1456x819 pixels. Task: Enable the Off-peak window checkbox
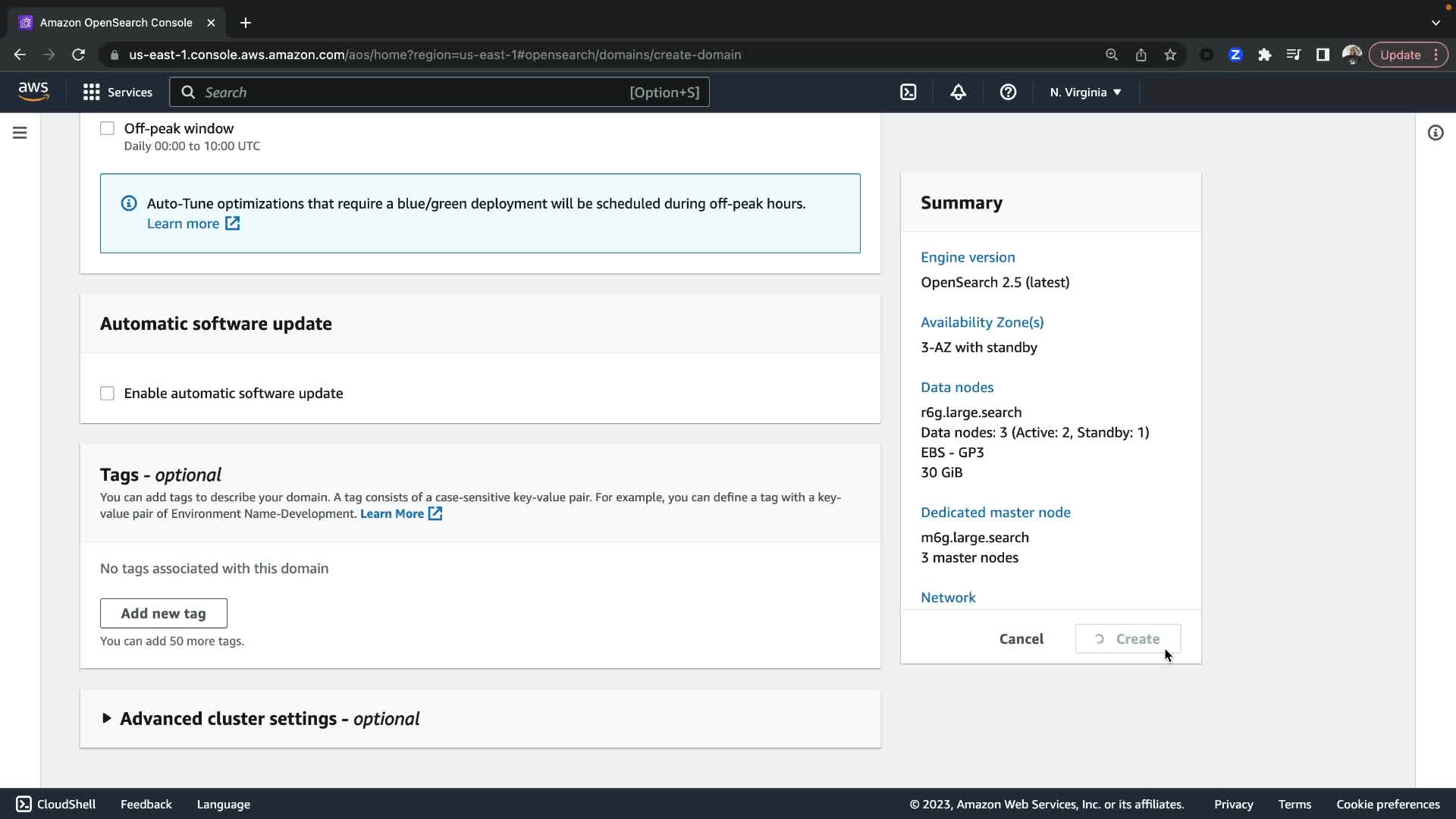coord(107,129)
